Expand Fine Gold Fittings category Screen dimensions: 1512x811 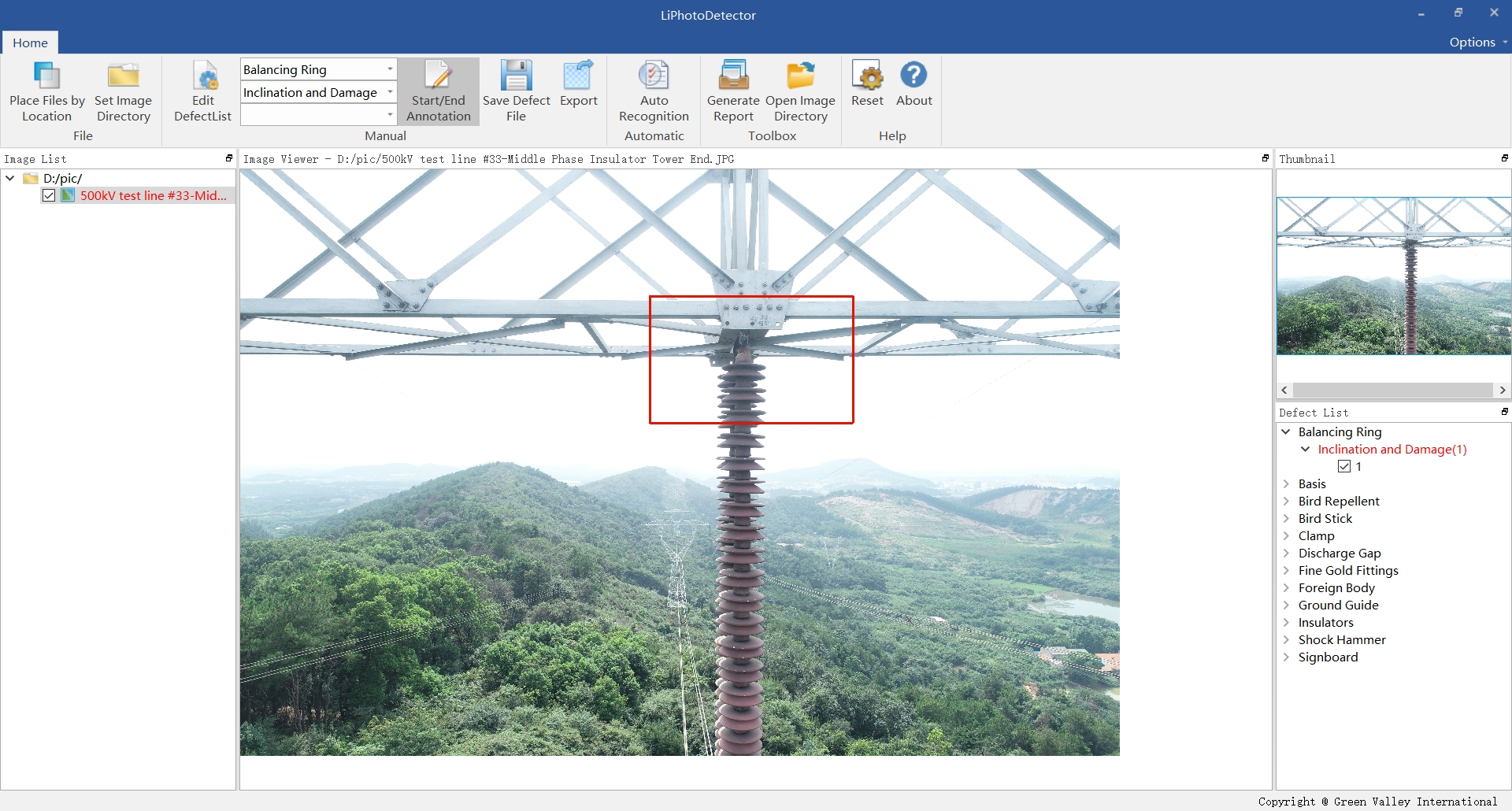(x=1286, y=570)
